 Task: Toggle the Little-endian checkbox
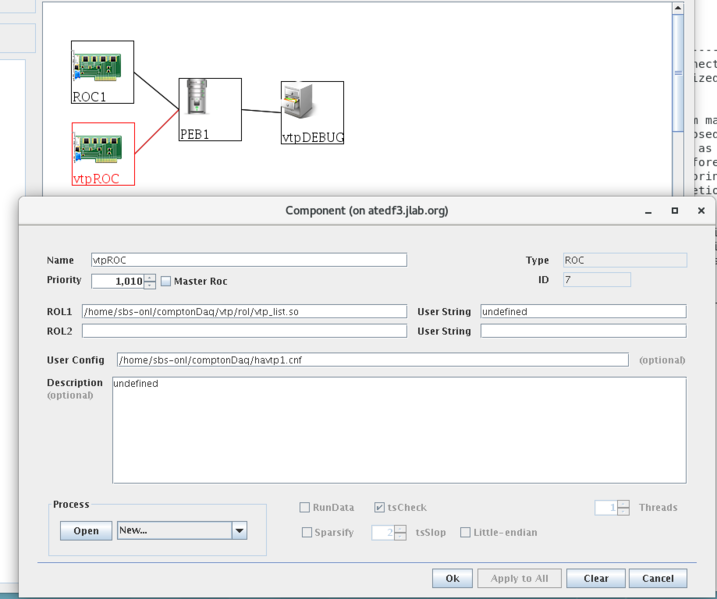[465, 532]
